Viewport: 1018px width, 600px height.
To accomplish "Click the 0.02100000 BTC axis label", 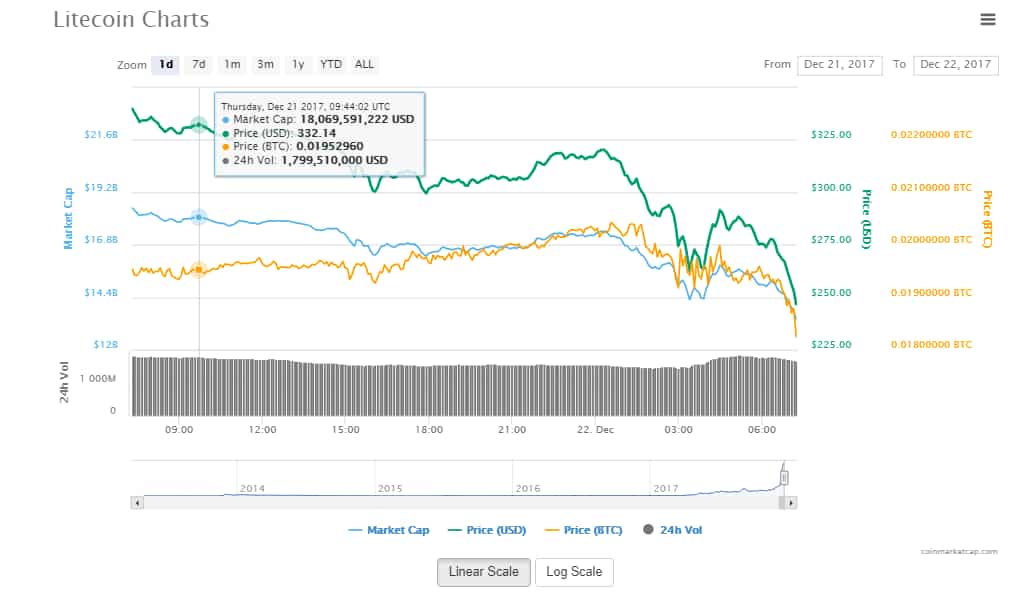I will click(x=931, y=188).
